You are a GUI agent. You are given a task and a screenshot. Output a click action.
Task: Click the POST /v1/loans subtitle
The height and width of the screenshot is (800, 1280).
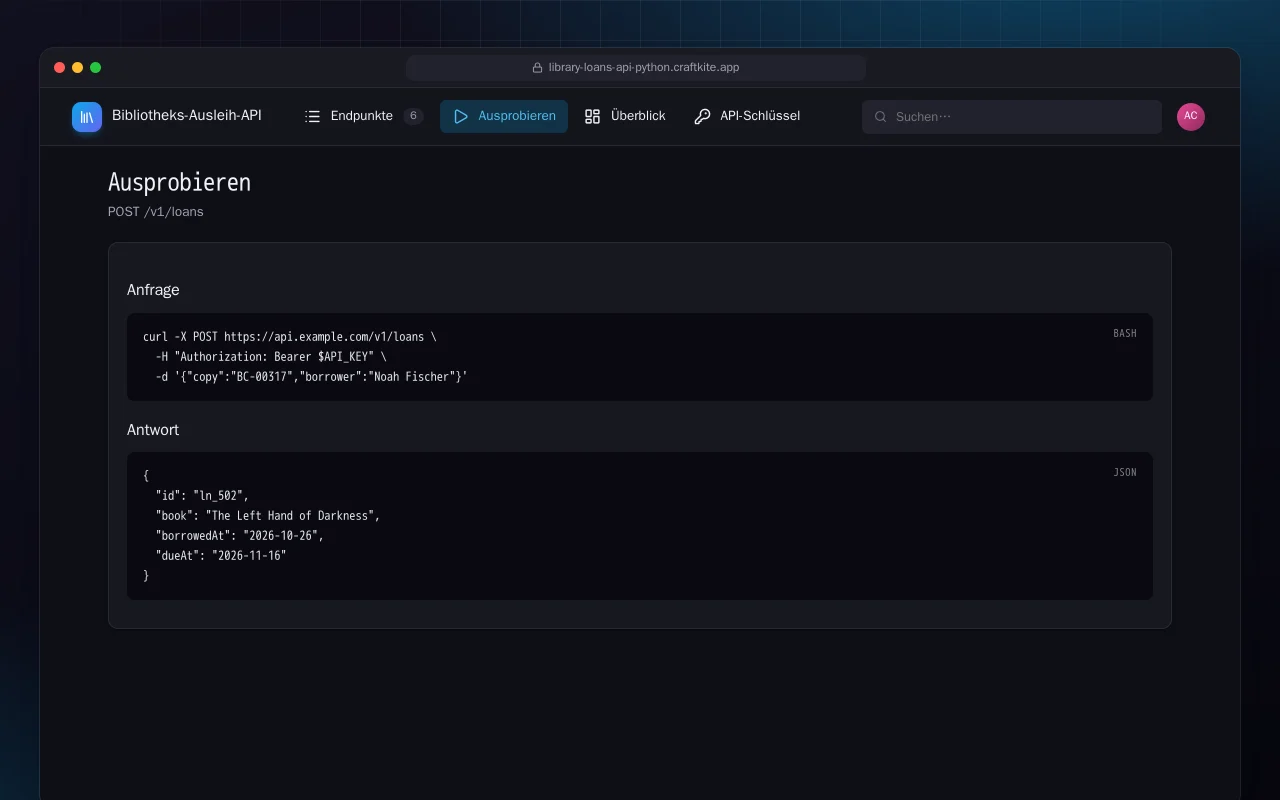156,212
